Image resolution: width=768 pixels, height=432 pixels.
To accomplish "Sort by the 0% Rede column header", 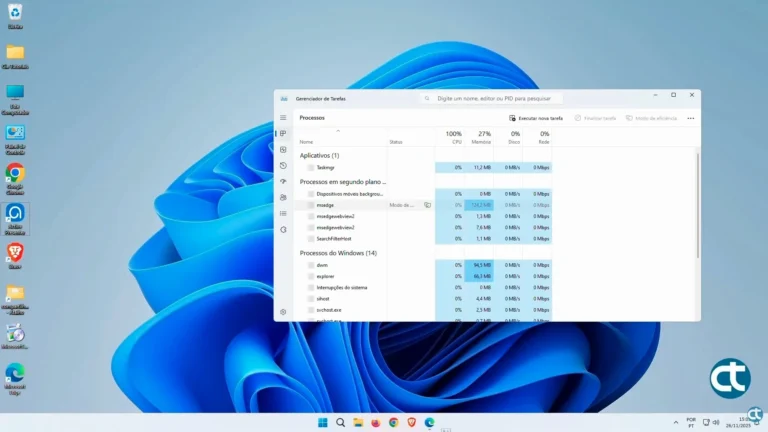I will point(539,138).
